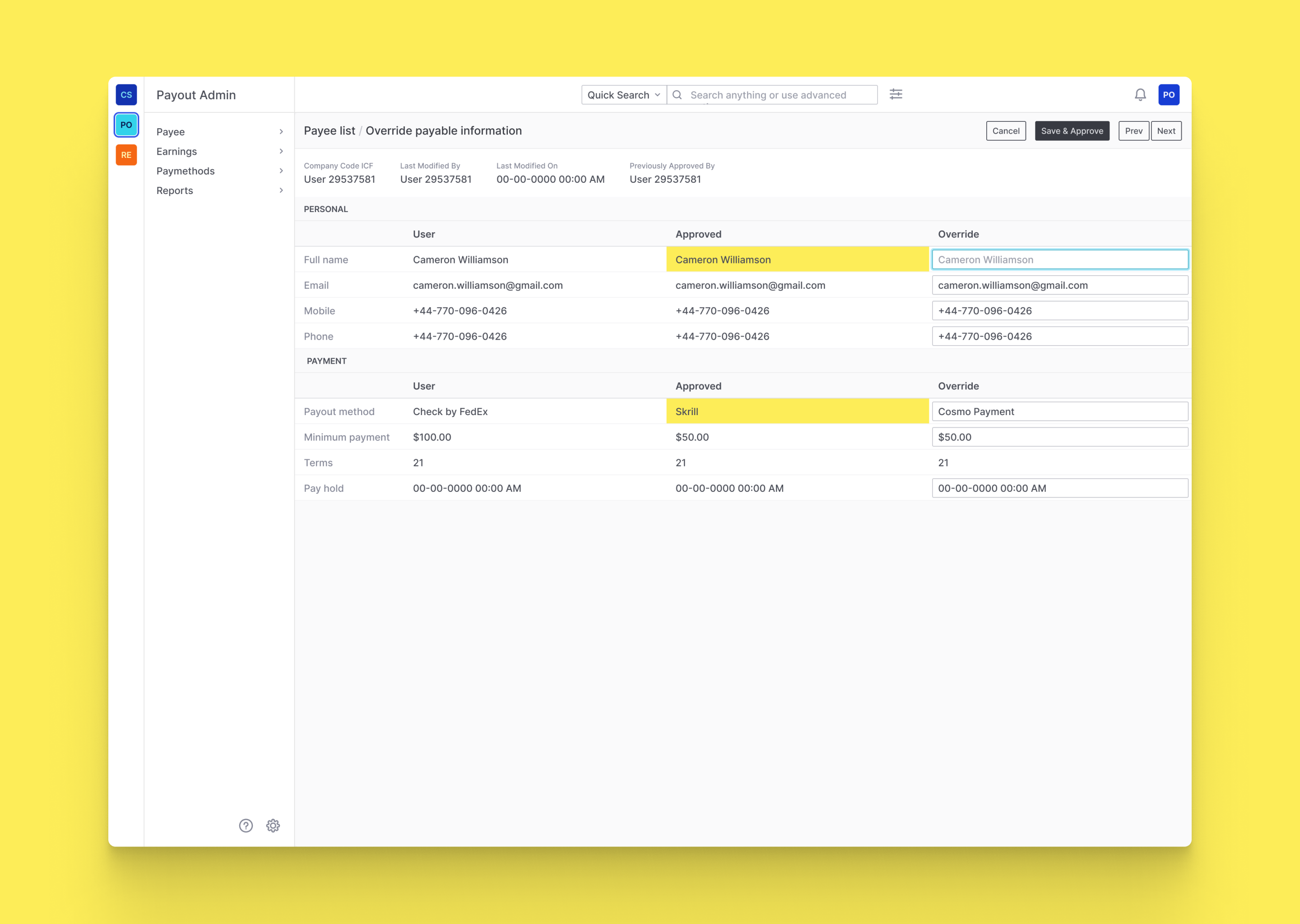Viewport: 1300px width, 924px height.
Task: Expand the Payee menu chevron
Action: tap(281, 132)
